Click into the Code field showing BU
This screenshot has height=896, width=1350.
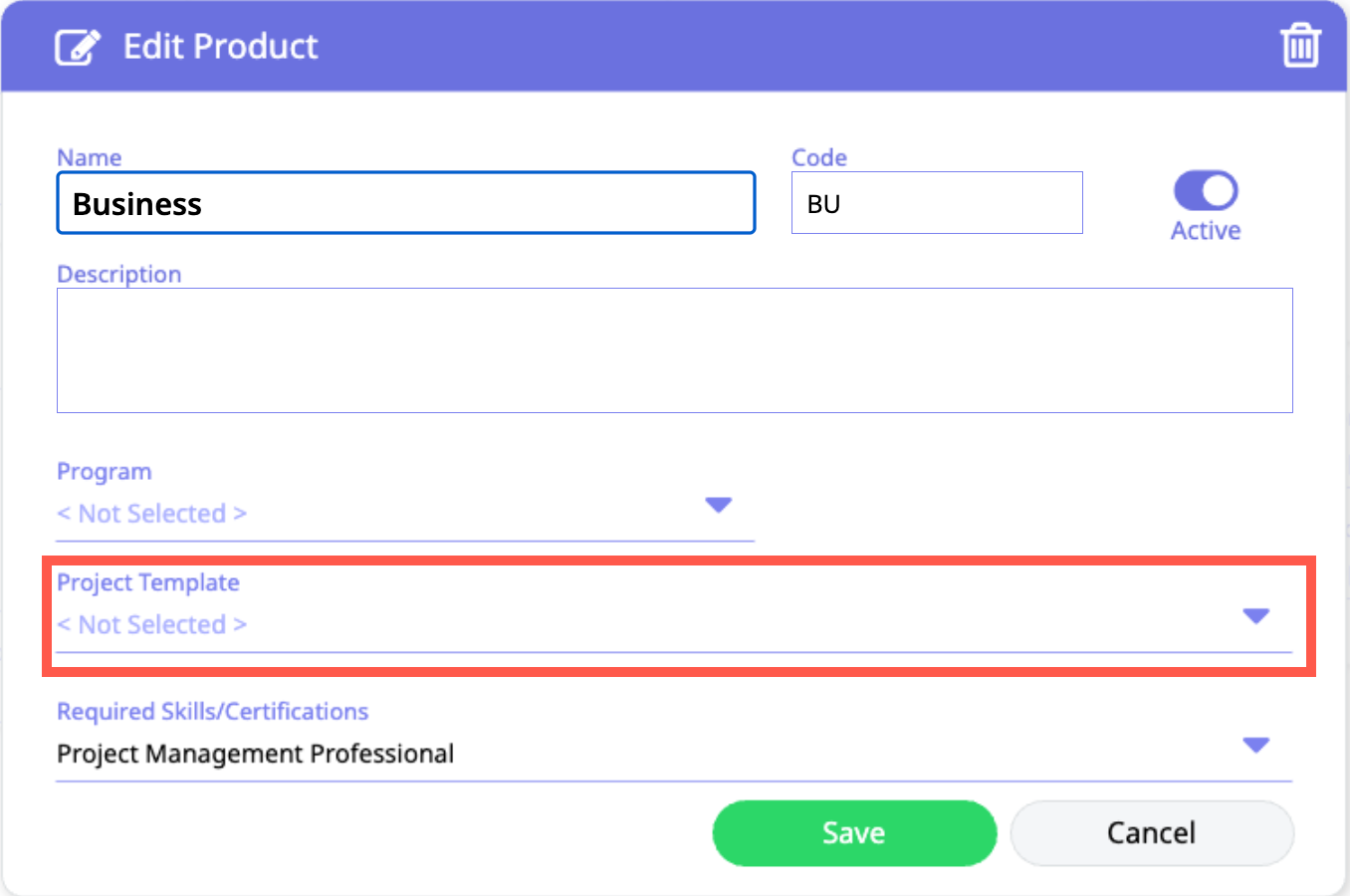click(936, 204)
